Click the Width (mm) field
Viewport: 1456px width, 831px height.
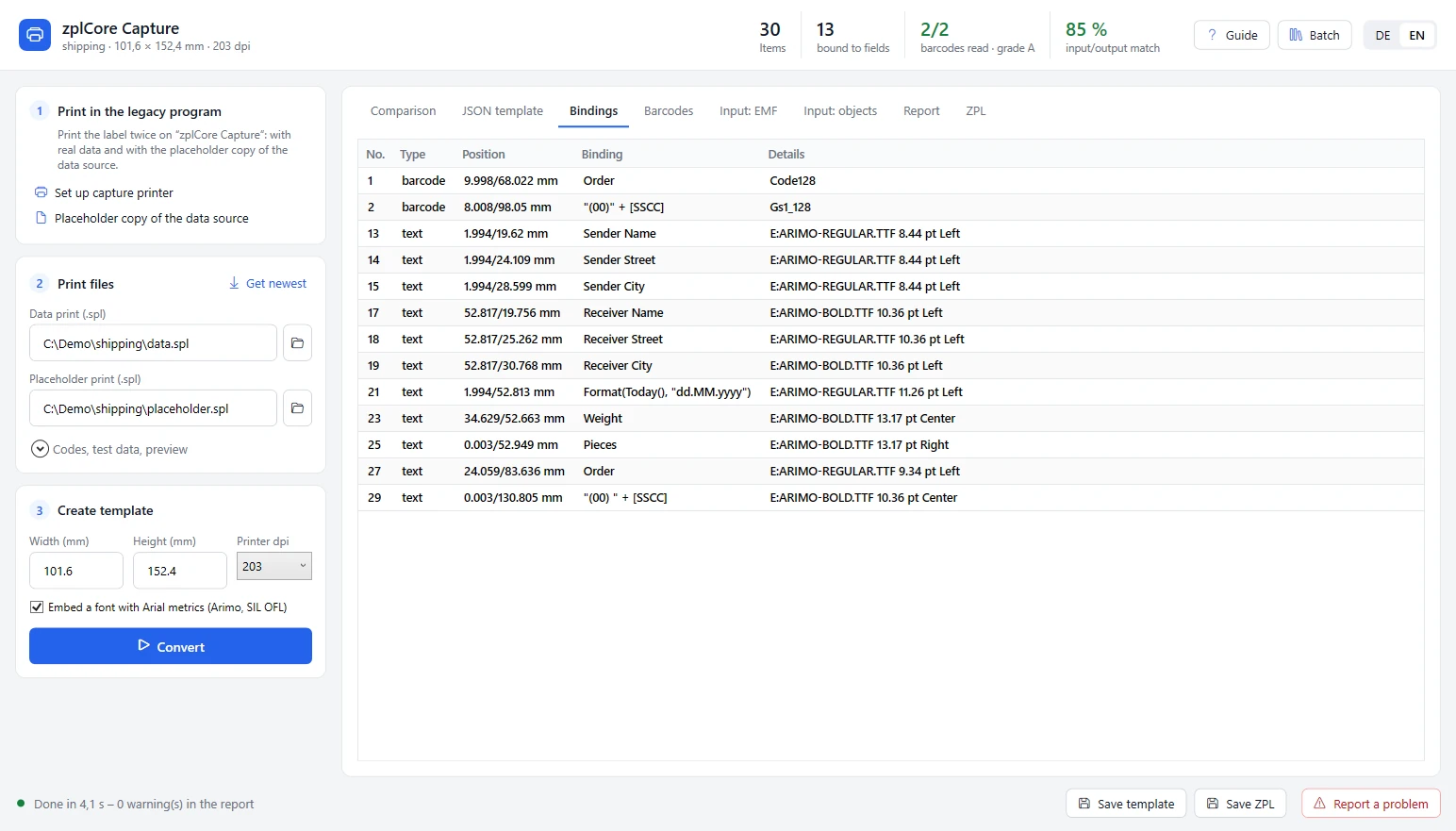pos(76,571)
